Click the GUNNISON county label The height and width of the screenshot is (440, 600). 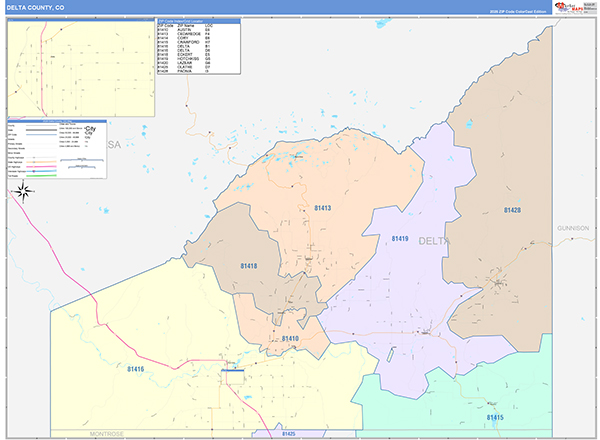pyautogui.click(x=575, y=228)
